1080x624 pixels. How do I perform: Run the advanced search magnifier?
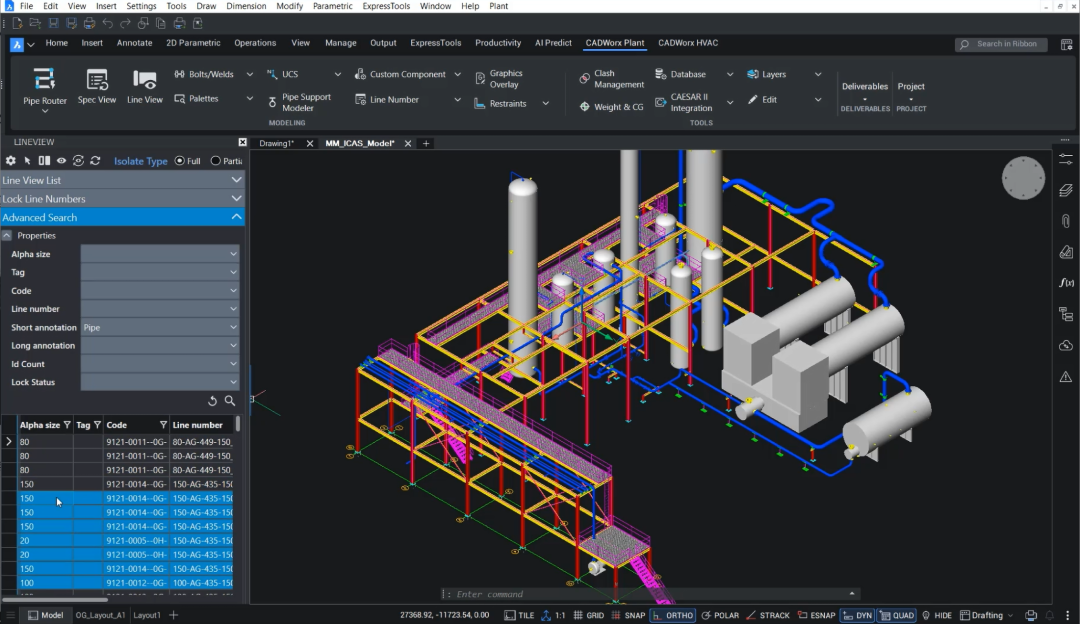pyautogui.click(x=230, y=401)
